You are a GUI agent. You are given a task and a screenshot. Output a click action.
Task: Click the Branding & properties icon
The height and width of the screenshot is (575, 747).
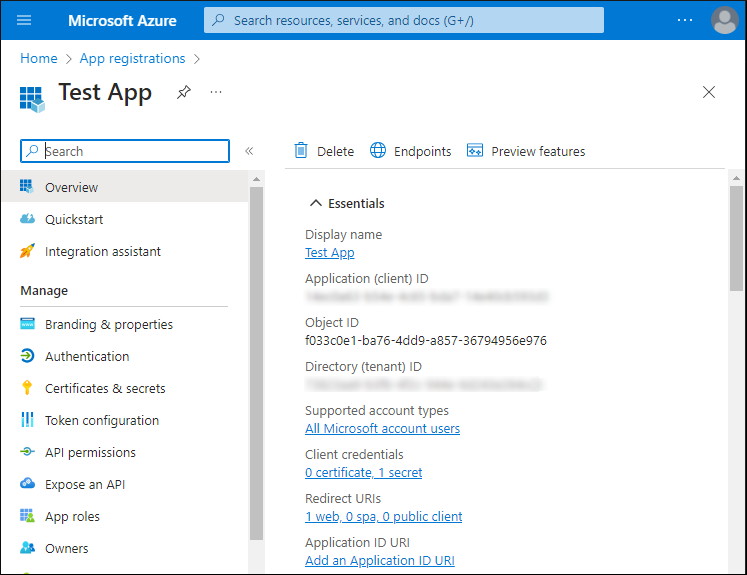tap(27, 323)
